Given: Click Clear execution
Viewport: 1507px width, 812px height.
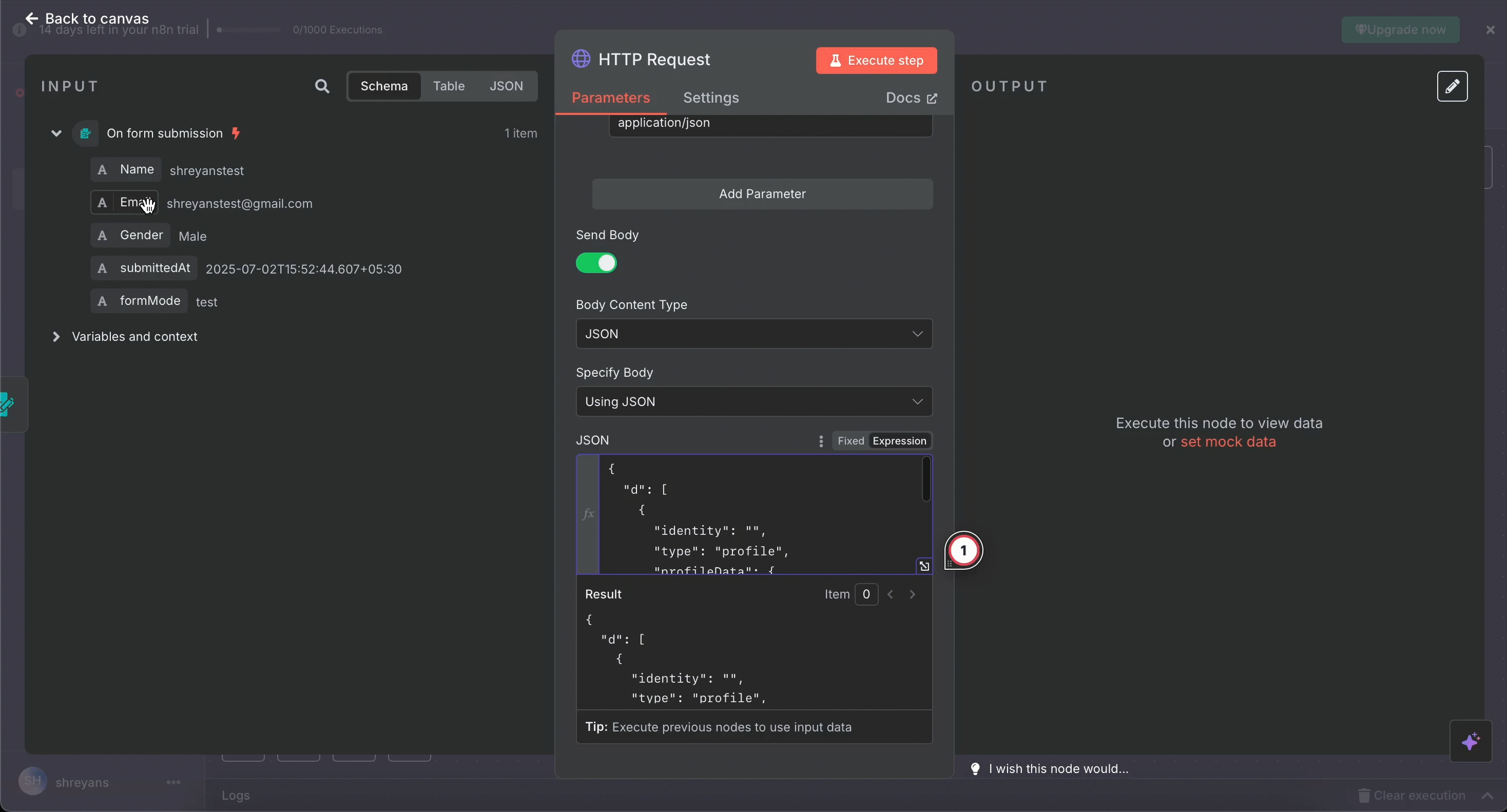Looking at the screenshot, I should click(x=1412, y=796).
